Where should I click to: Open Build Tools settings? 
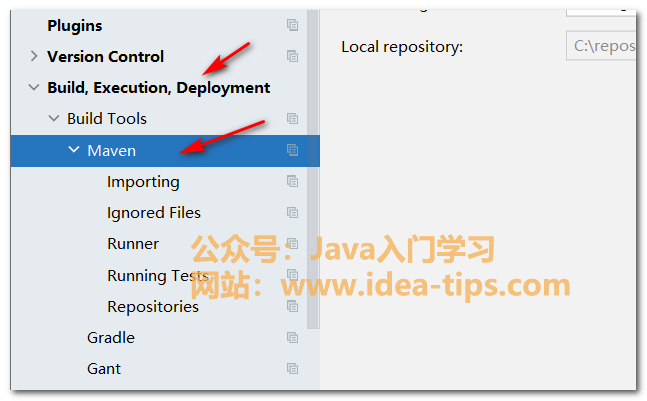coord(107,119)
